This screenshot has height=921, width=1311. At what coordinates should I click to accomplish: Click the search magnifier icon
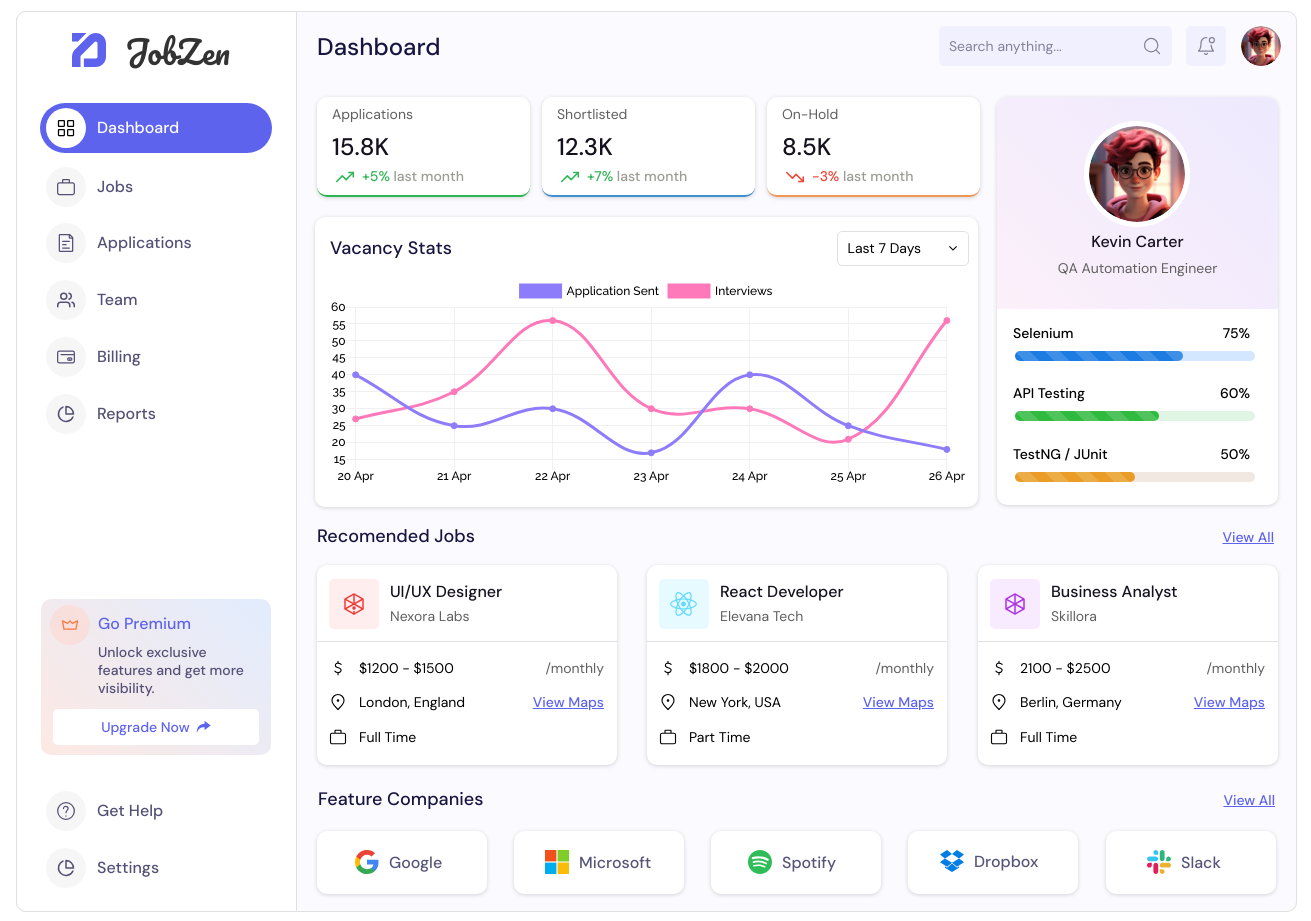click(1152, 46)
